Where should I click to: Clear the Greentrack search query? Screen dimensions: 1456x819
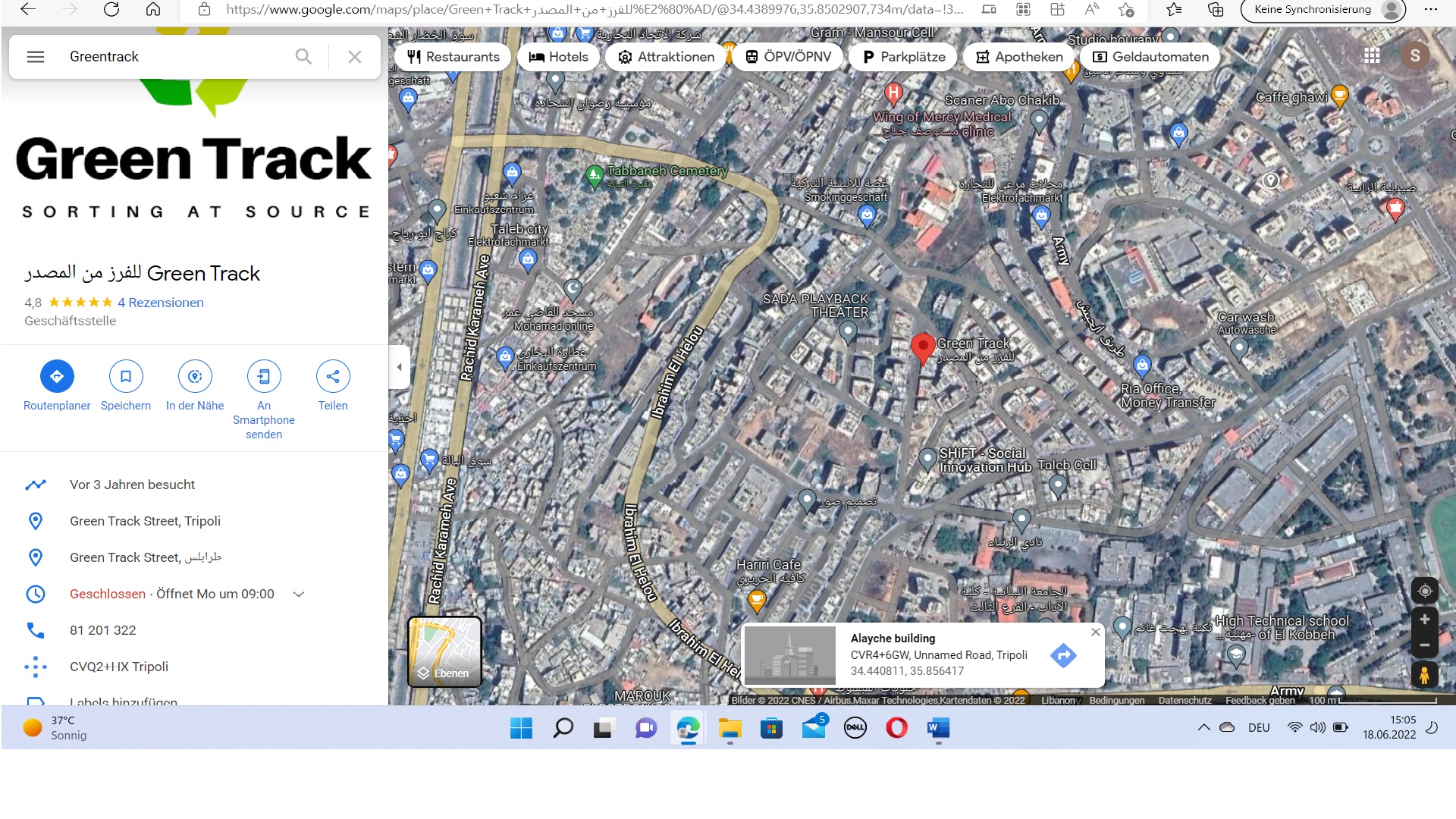click(x=354, y=57)
